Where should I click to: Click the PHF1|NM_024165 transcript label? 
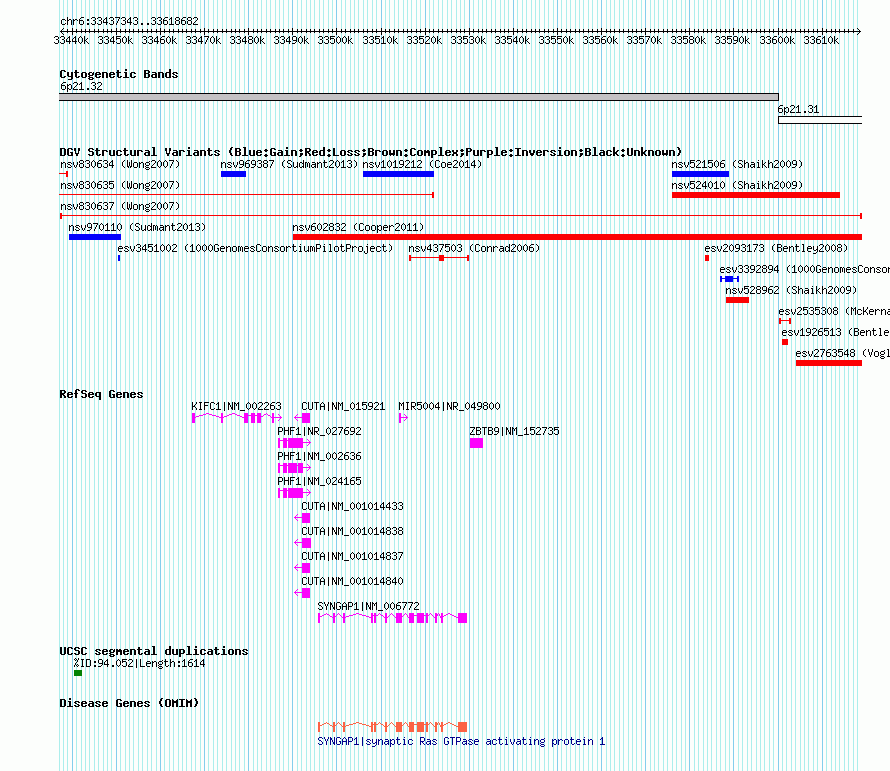[x=319, y=481]
